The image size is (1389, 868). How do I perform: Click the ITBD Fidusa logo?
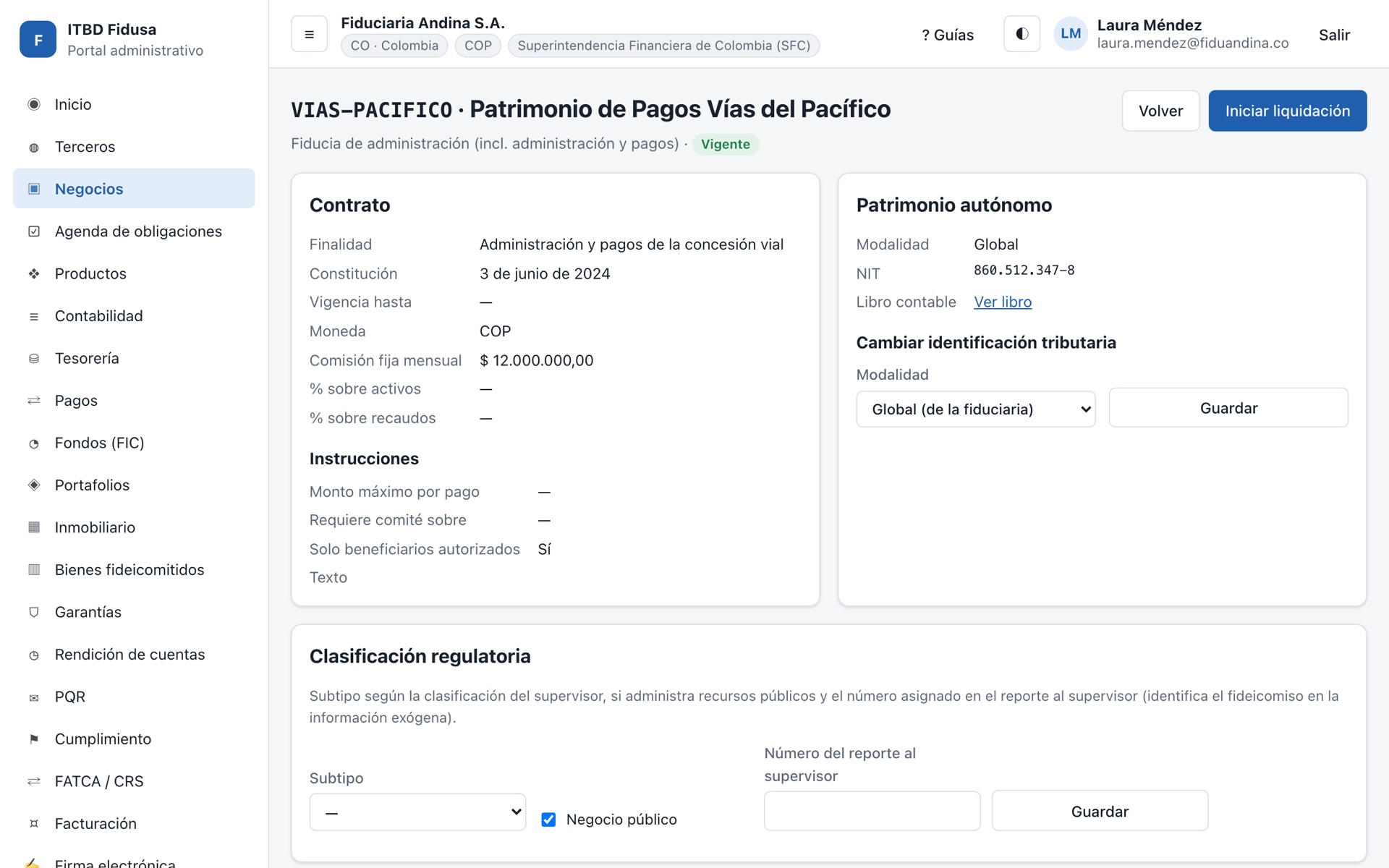38,39
